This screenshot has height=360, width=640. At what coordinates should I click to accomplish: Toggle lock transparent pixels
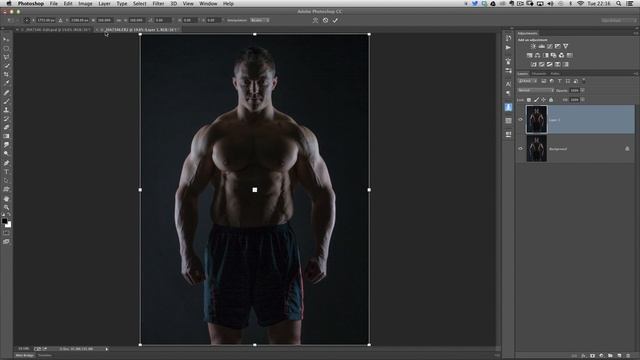click(x=529, y=100)
